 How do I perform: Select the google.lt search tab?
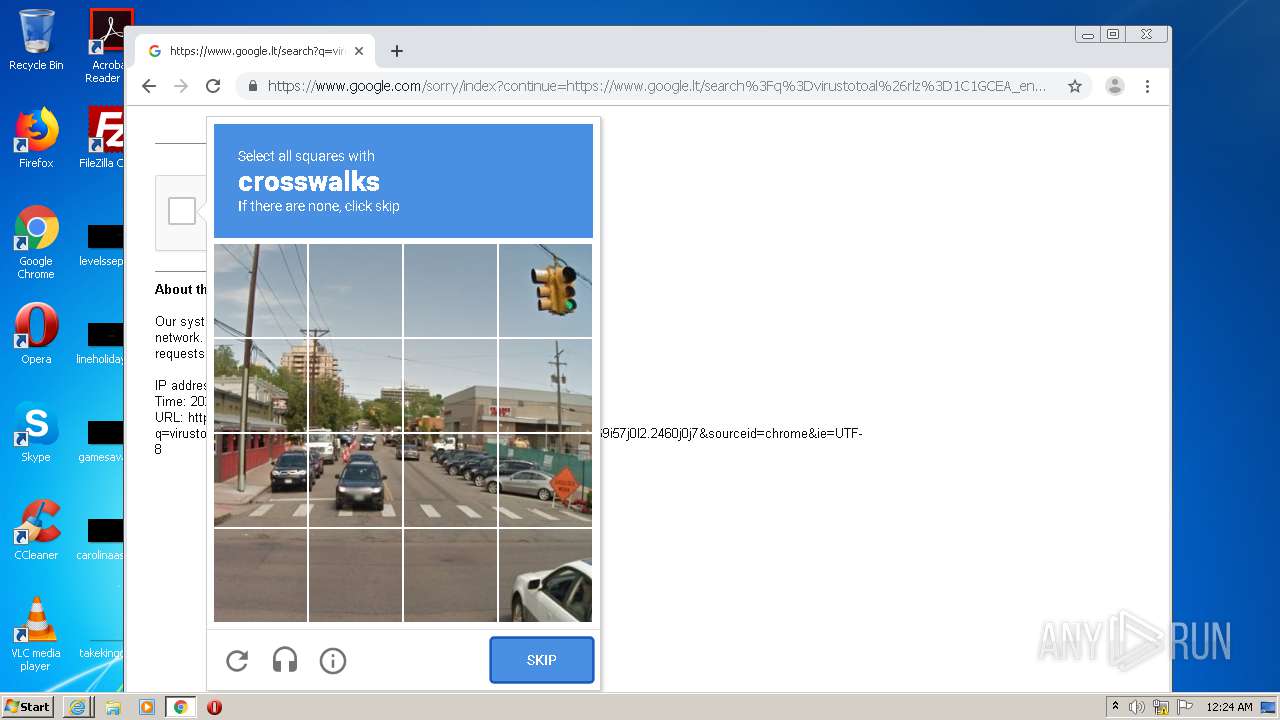(x=255, y=51)
